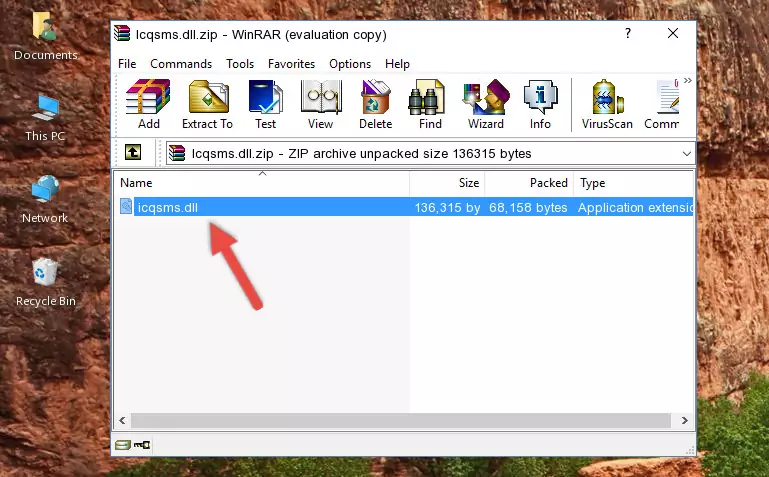Click the Delete toolbar icon

[376, 104]
